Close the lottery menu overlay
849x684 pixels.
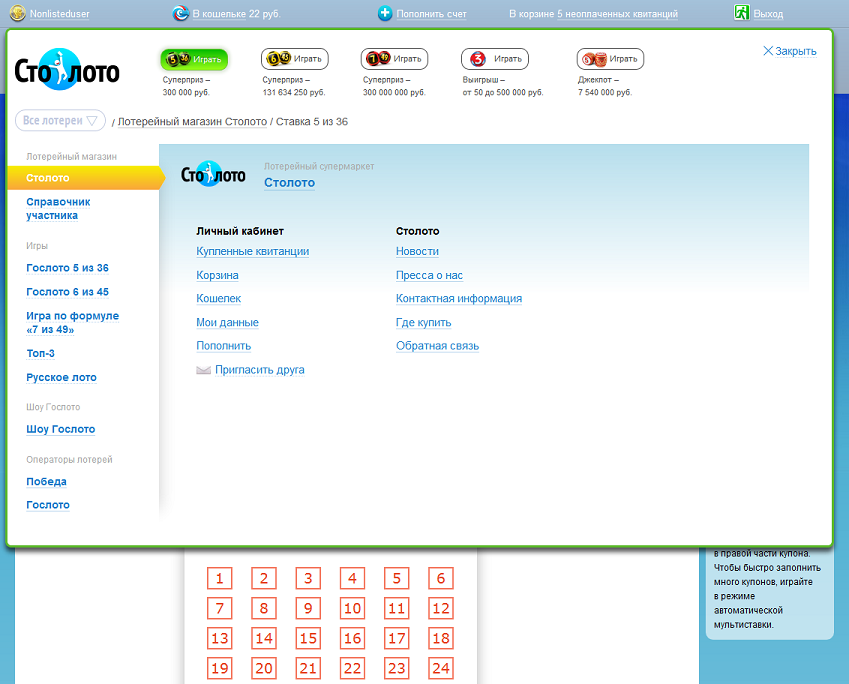(x=789, y=51)
